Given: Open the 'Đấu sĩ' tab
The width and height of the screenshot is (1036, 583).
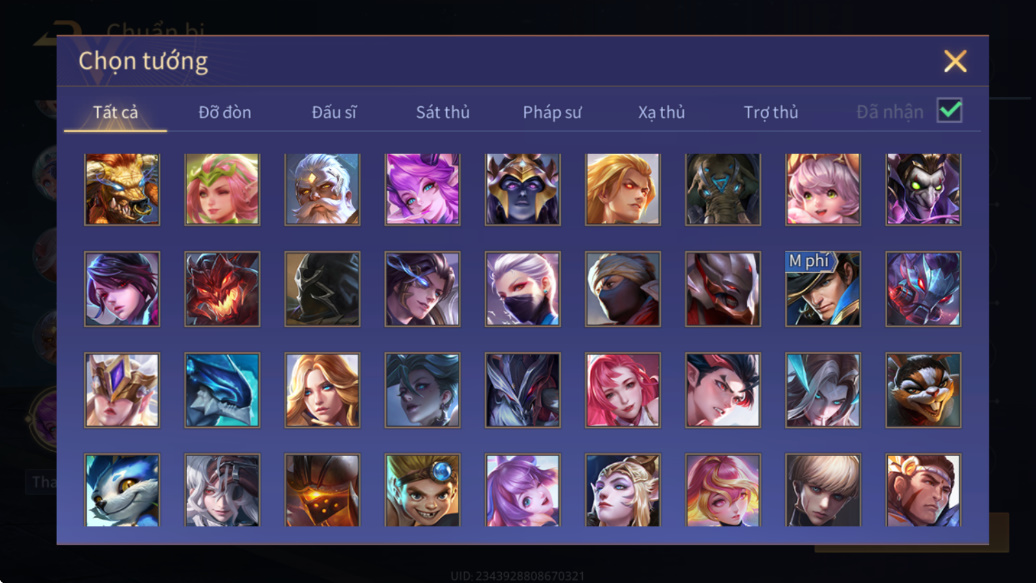Looking at the screenshot, I should click(x=334, y=112).
